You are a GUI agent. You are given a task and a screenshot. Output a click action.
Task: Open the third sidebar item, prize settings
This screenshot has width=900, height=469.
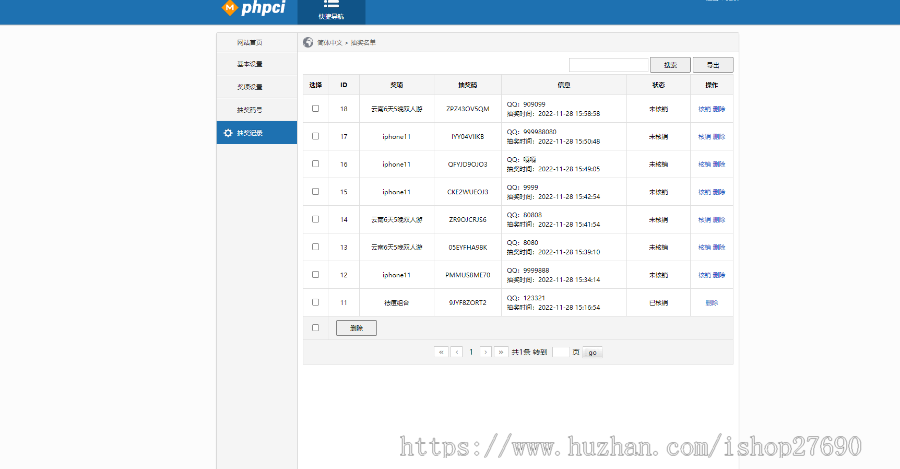pyautogui.click(x=257, y=87)
